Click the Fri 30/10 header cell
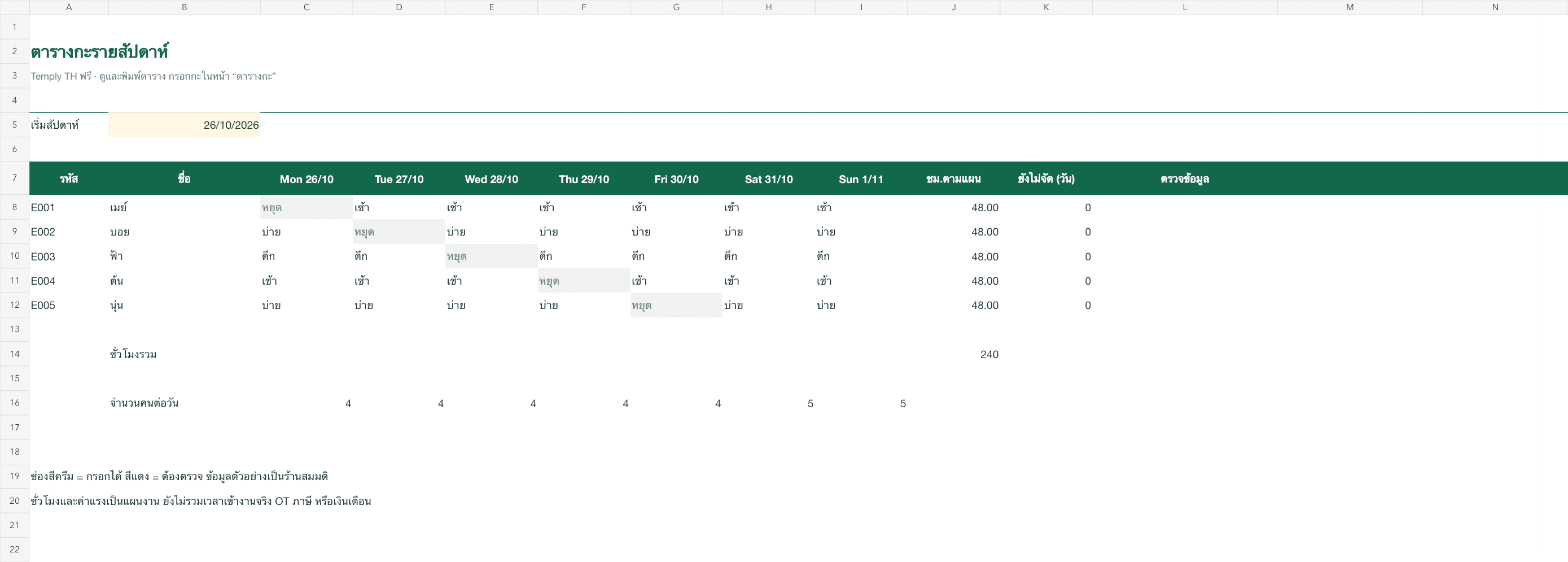 point(676,178)
